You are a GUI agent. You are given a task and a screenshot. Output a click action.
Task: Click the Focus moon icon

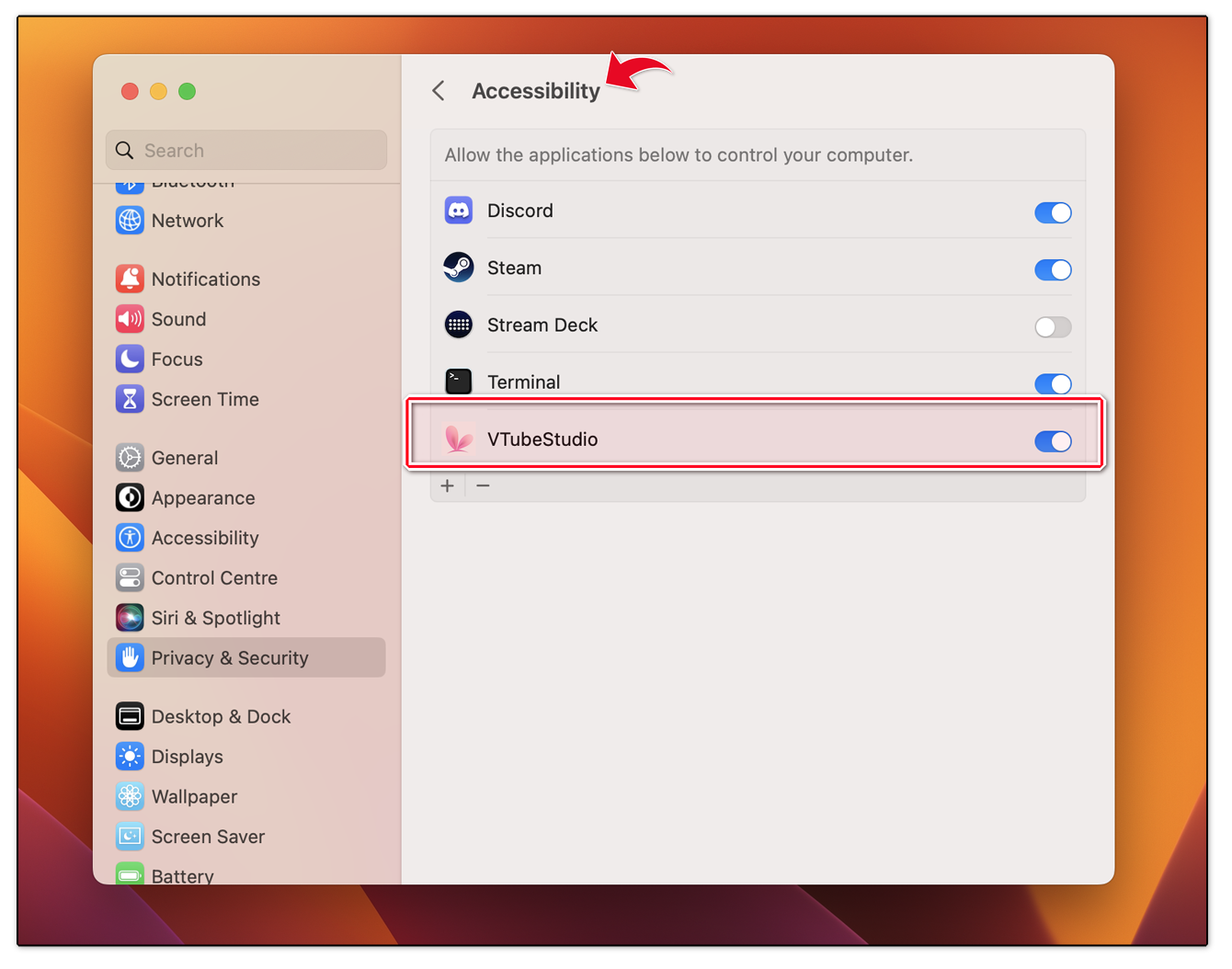130,359
